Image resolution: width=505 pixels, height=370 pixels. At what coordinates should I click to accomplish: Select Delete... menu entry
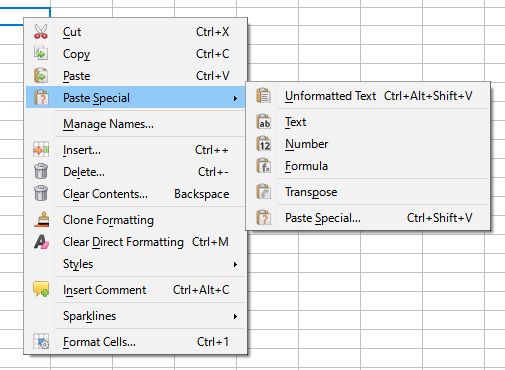click(136, 172)
